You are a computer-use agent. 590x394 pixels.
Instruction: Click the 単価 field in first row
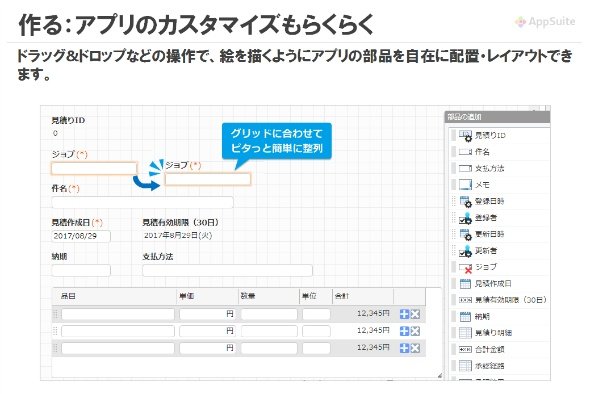click(207, 314)
